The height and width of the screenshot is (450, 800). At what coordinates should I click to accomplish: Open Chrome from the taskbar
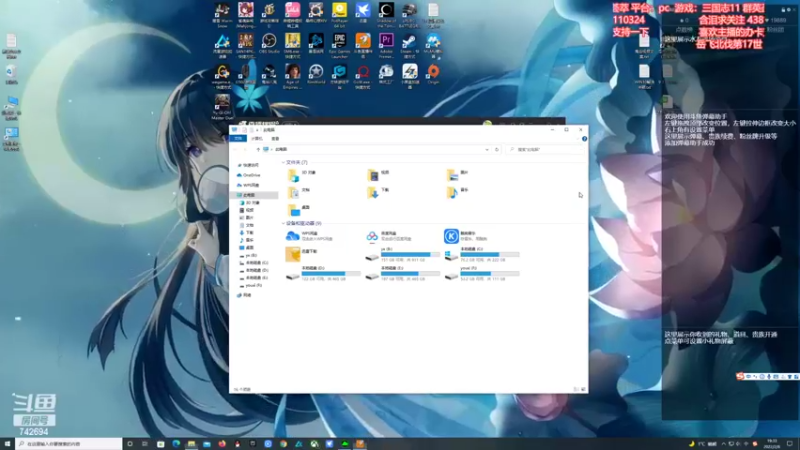pyautogui.click(x=283, y=444)
